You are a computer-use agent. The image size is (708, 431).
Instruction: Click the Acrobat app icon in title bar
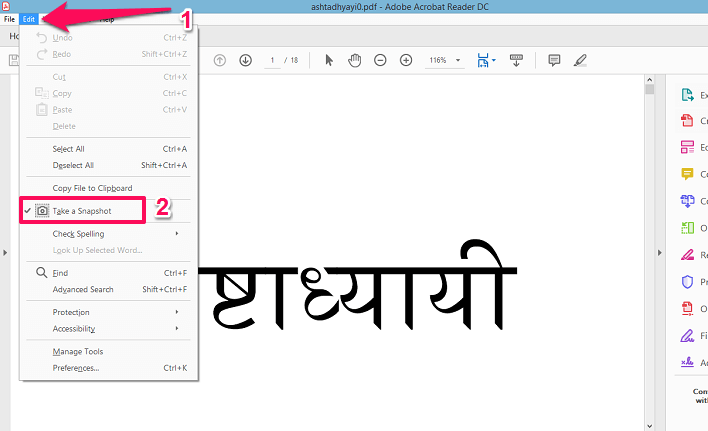pyautogui.click(x=6, y=6)
